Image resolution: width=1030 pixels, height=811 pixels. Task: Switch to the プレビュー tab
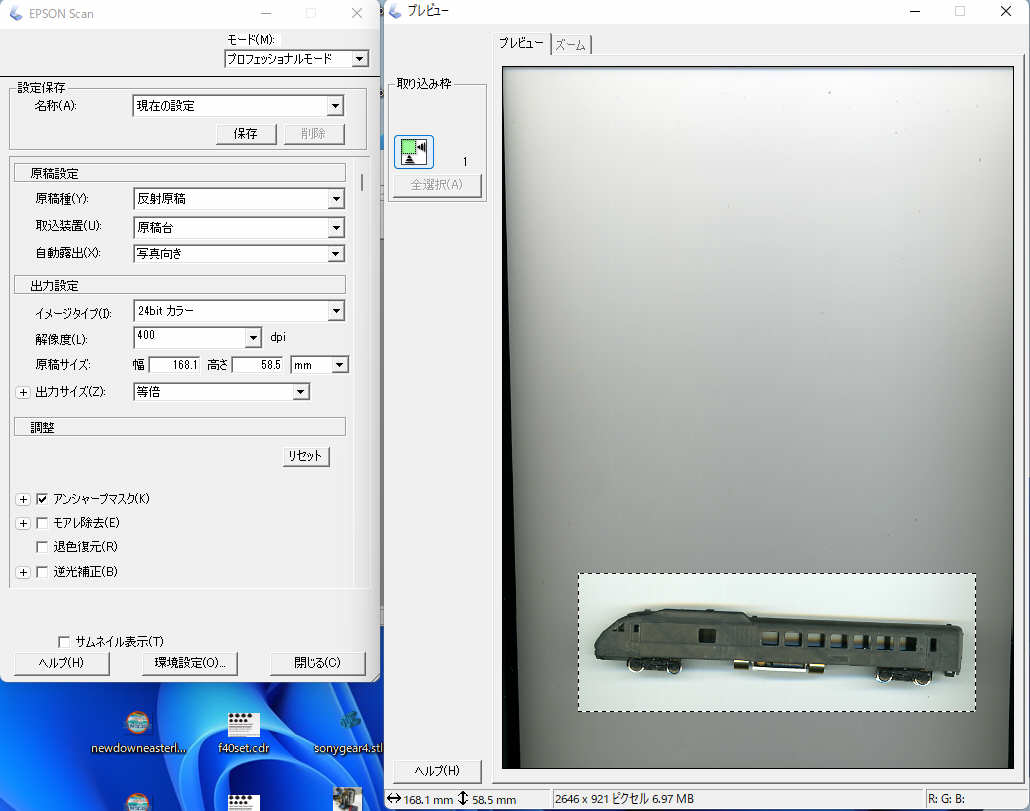tap(521, 43)
